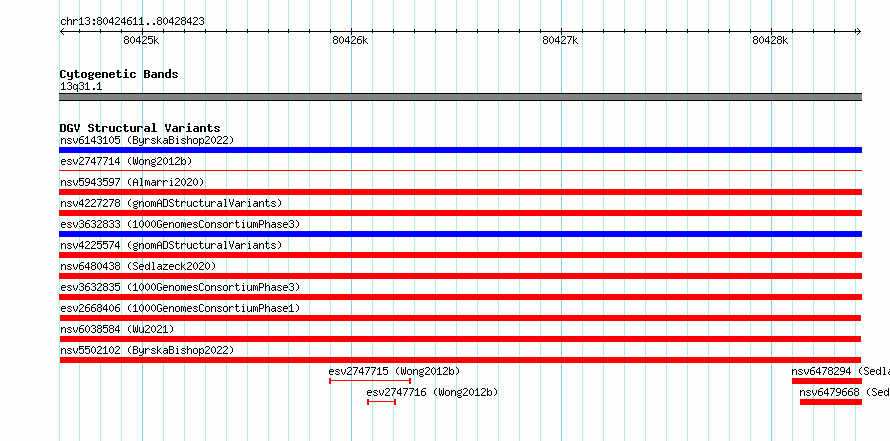The height and width of the screenshot is (441, 890).
Task: Open the esv2747716 (Wong2012b) label
Action: point(433,392)
